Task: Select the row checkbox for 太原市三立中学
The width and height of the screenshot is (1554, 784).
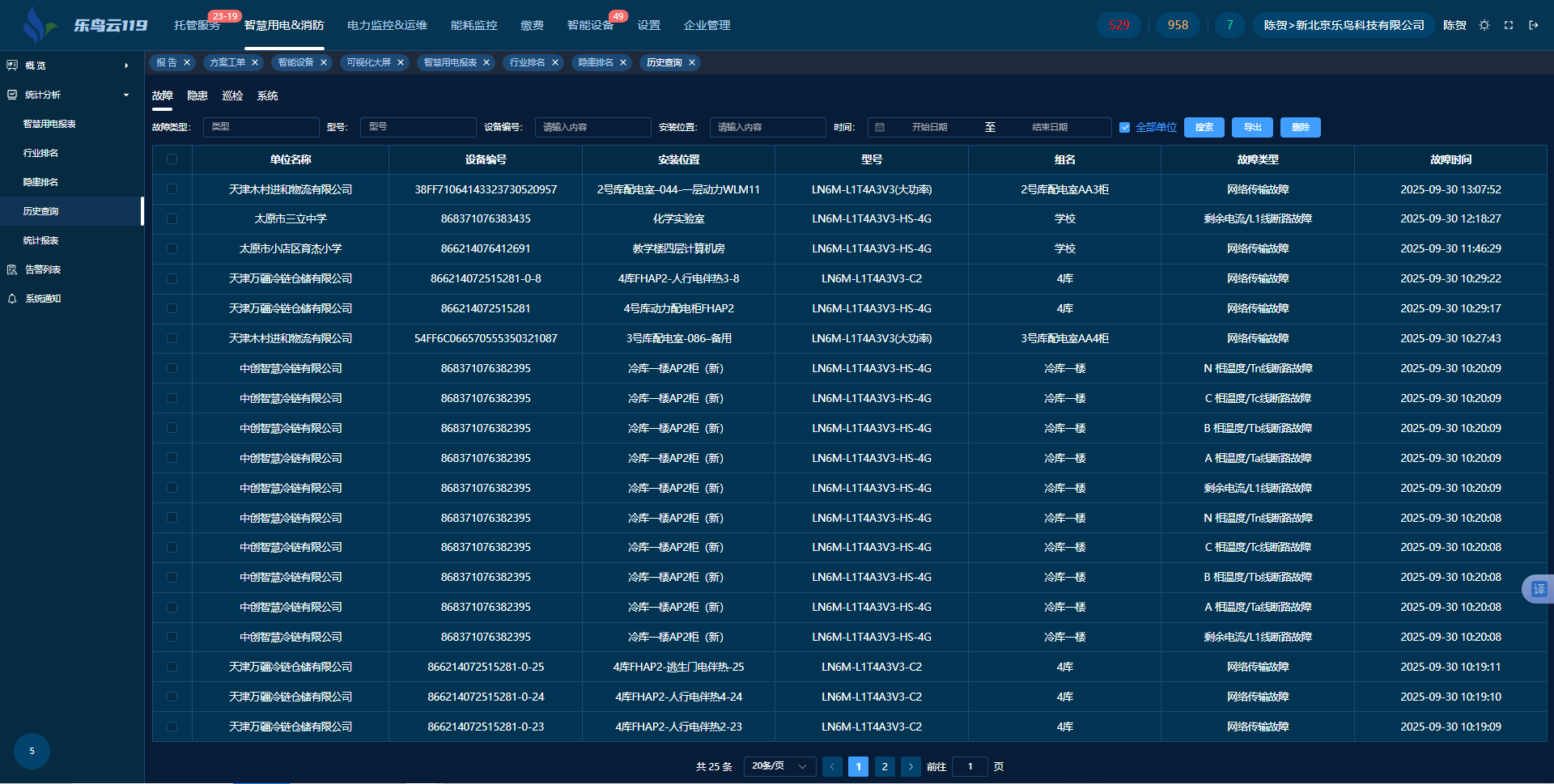Action: (172, 218)
